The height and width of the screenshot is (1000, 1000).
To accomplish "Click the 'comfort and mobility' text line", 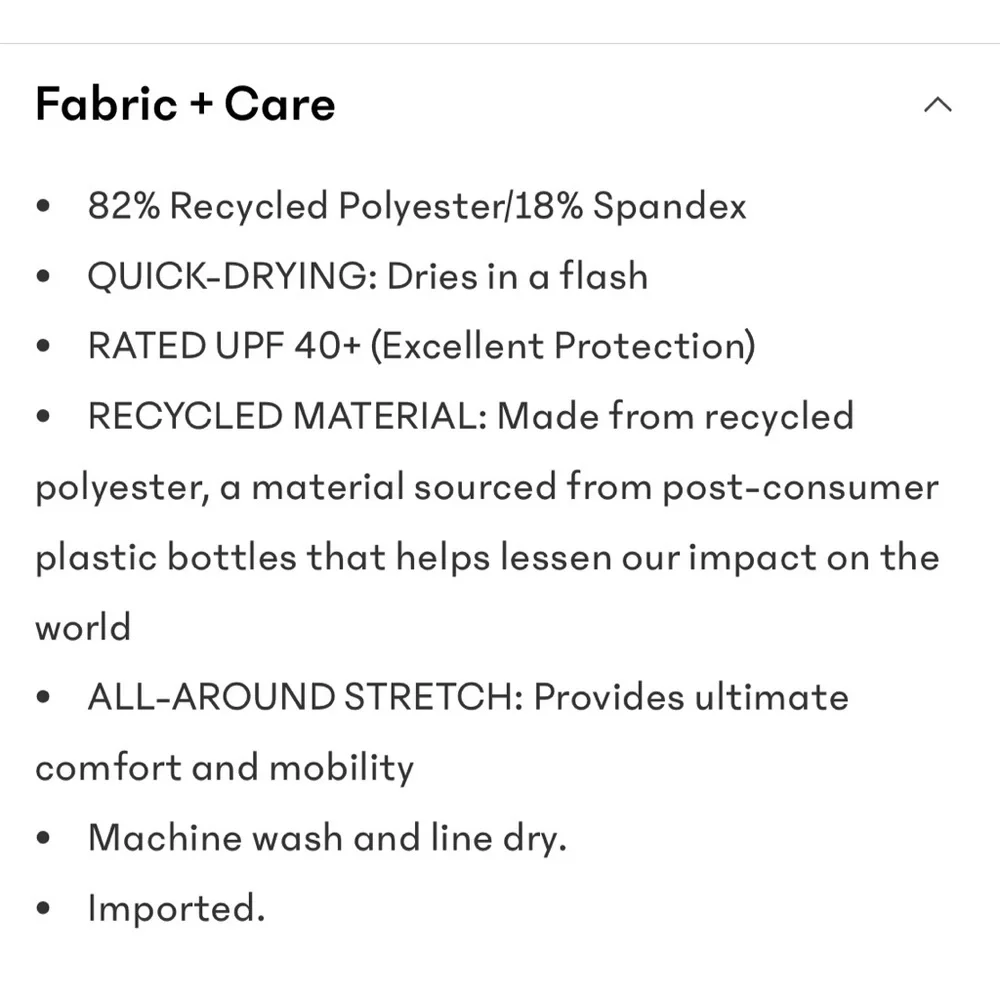I will [224, 768].
